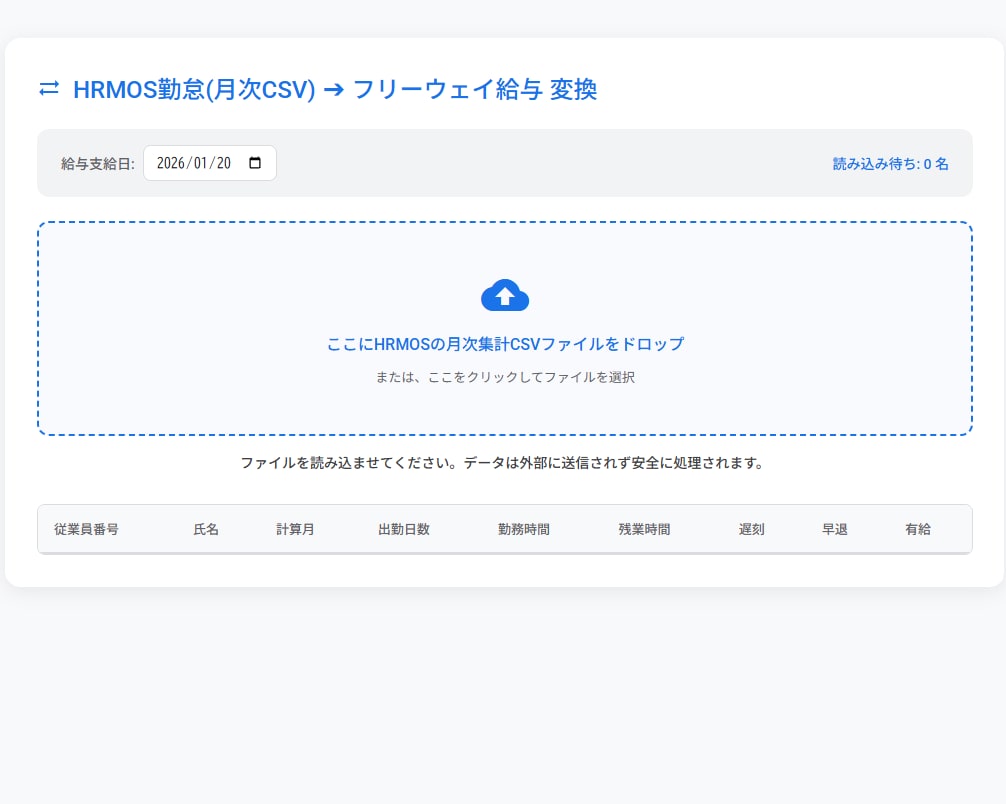Click the 'ファイルを読み込ませてください' instruction message
The width and height of the screenshot is (1006, 804).
(x=502, y=463)
